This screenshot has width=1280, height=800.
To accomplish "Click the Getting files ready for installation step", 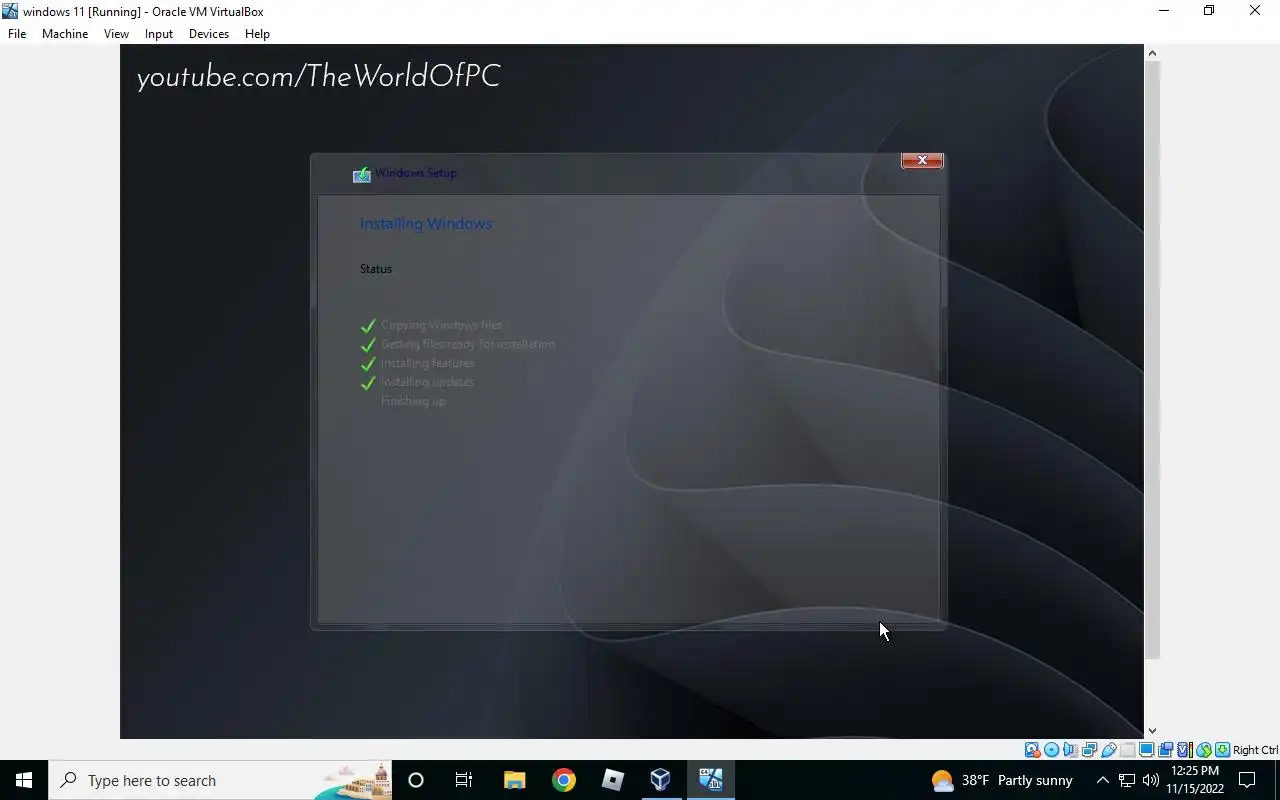I will (468, 344).
